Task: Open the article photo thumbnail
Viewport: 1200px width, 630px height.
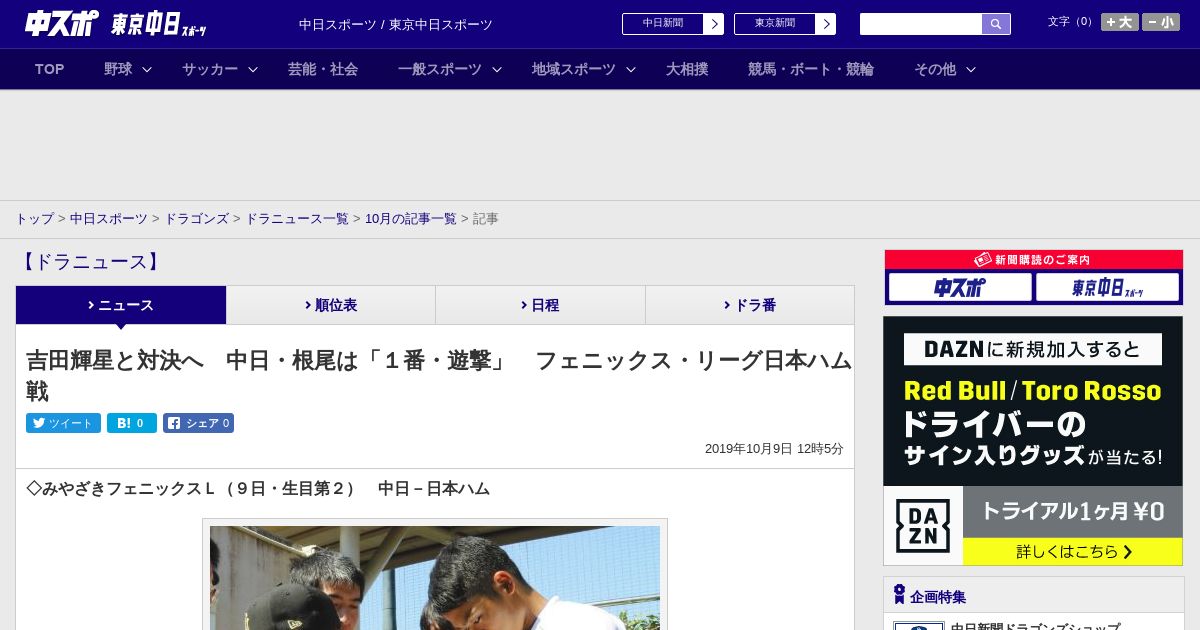Action: pos(435,577)
